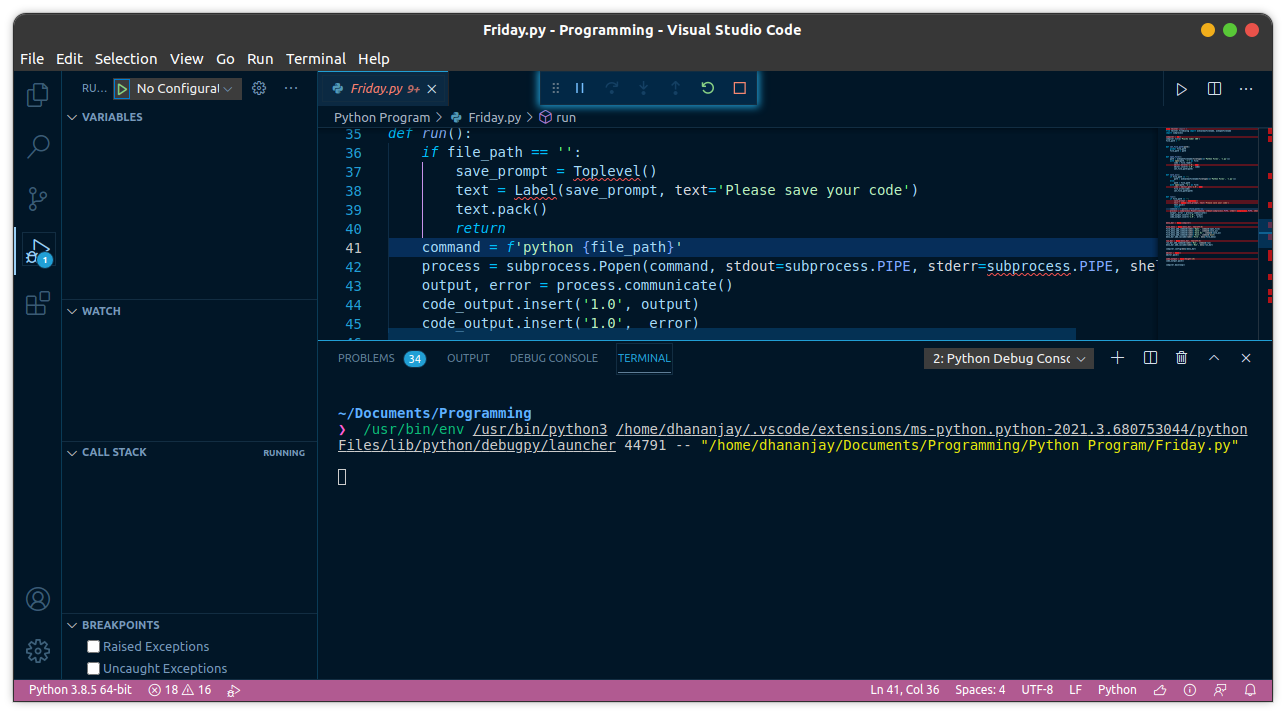The width and height of the screenshot is (1286, 715).
Task: Switch to the Debug Console tab
Action: (x=553, y=358)
